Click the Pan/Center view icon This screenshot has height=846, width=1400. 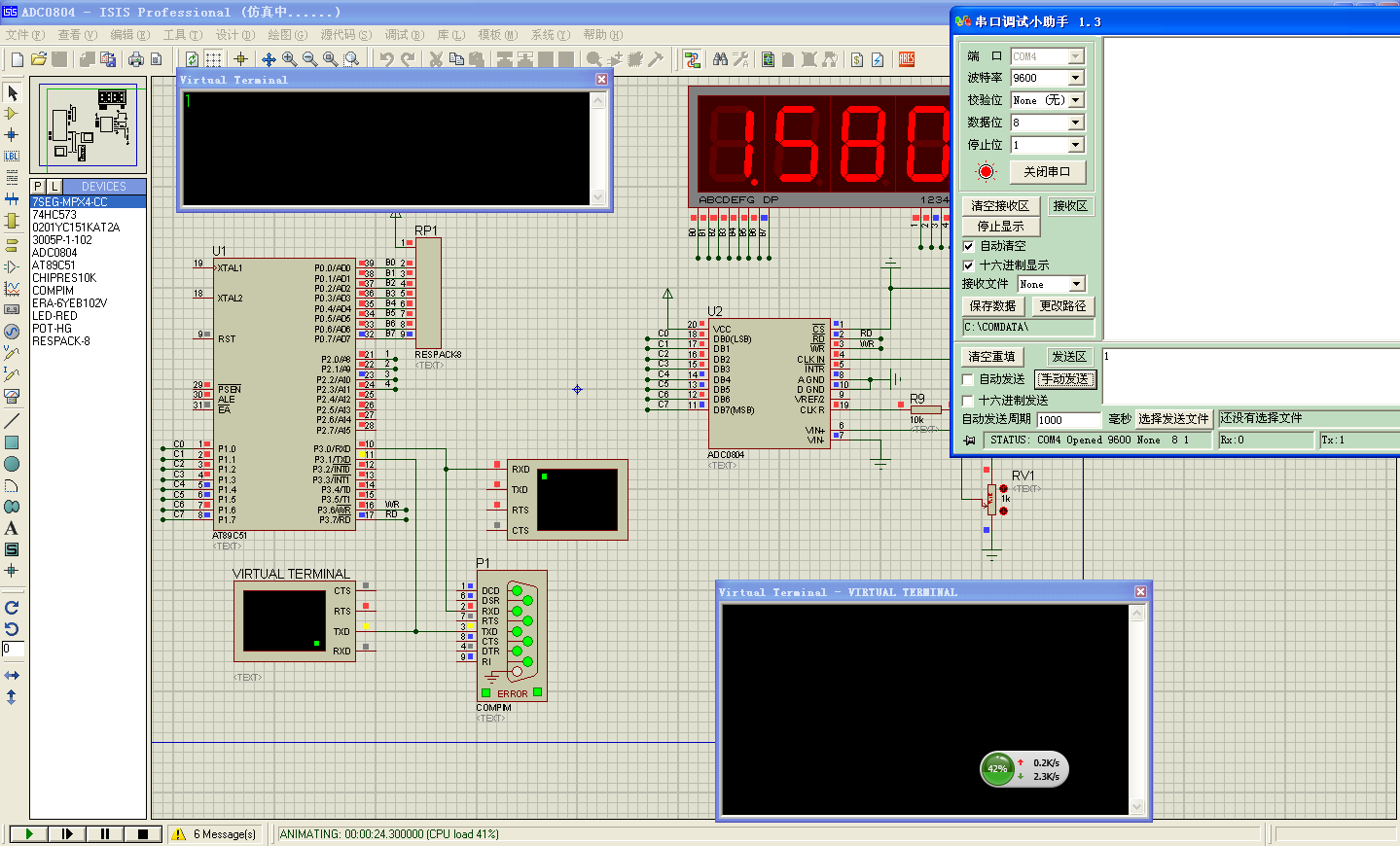click(269, 59)
